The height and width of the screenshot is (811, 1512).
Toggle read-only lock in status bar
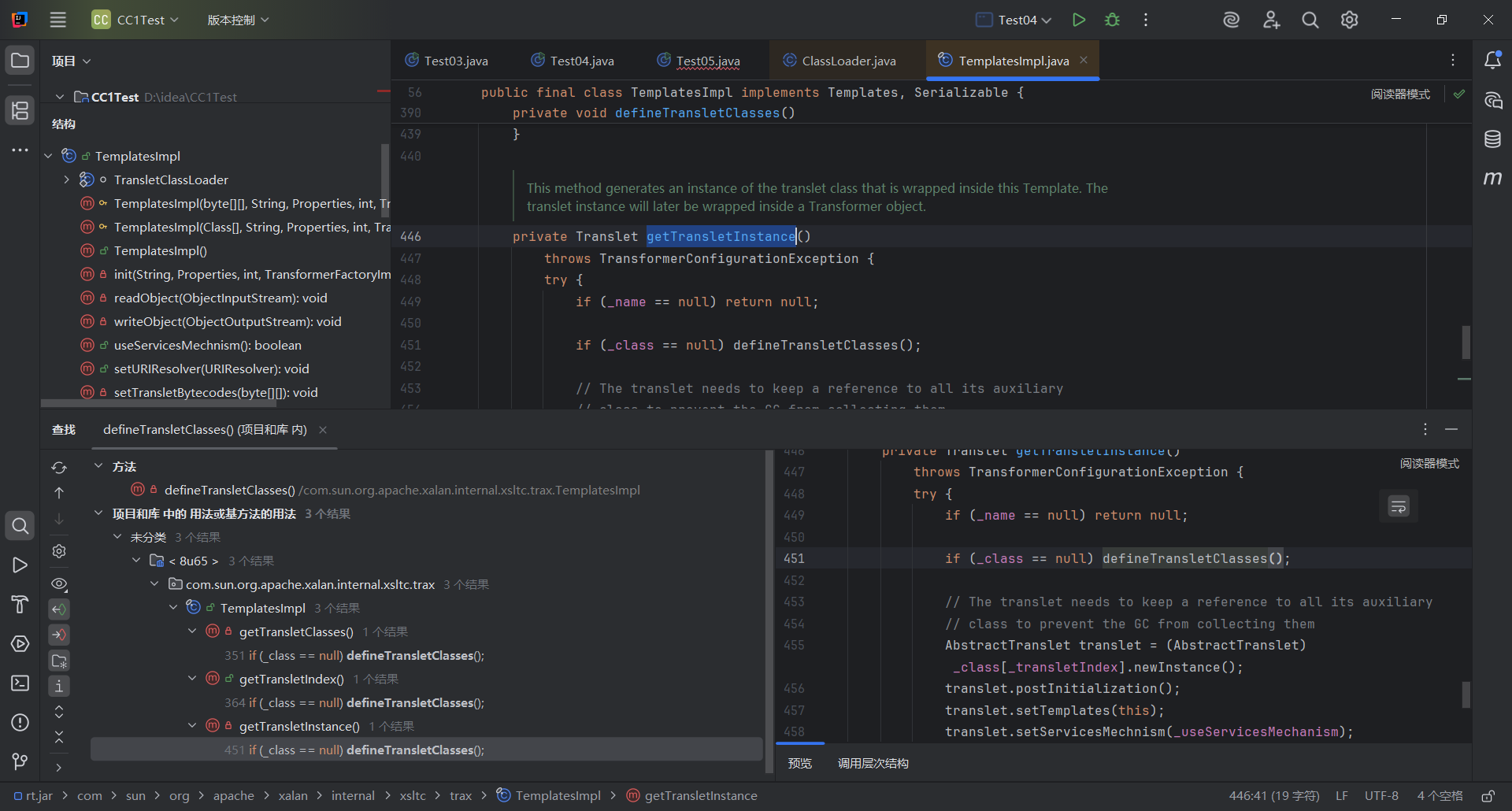click(x=1488, y=796)
